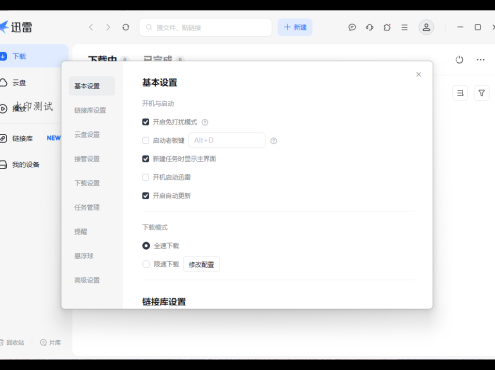Open the hamburger main menu icon
Image resolution: width=495 pixels, height=370 pixels.
404,27
